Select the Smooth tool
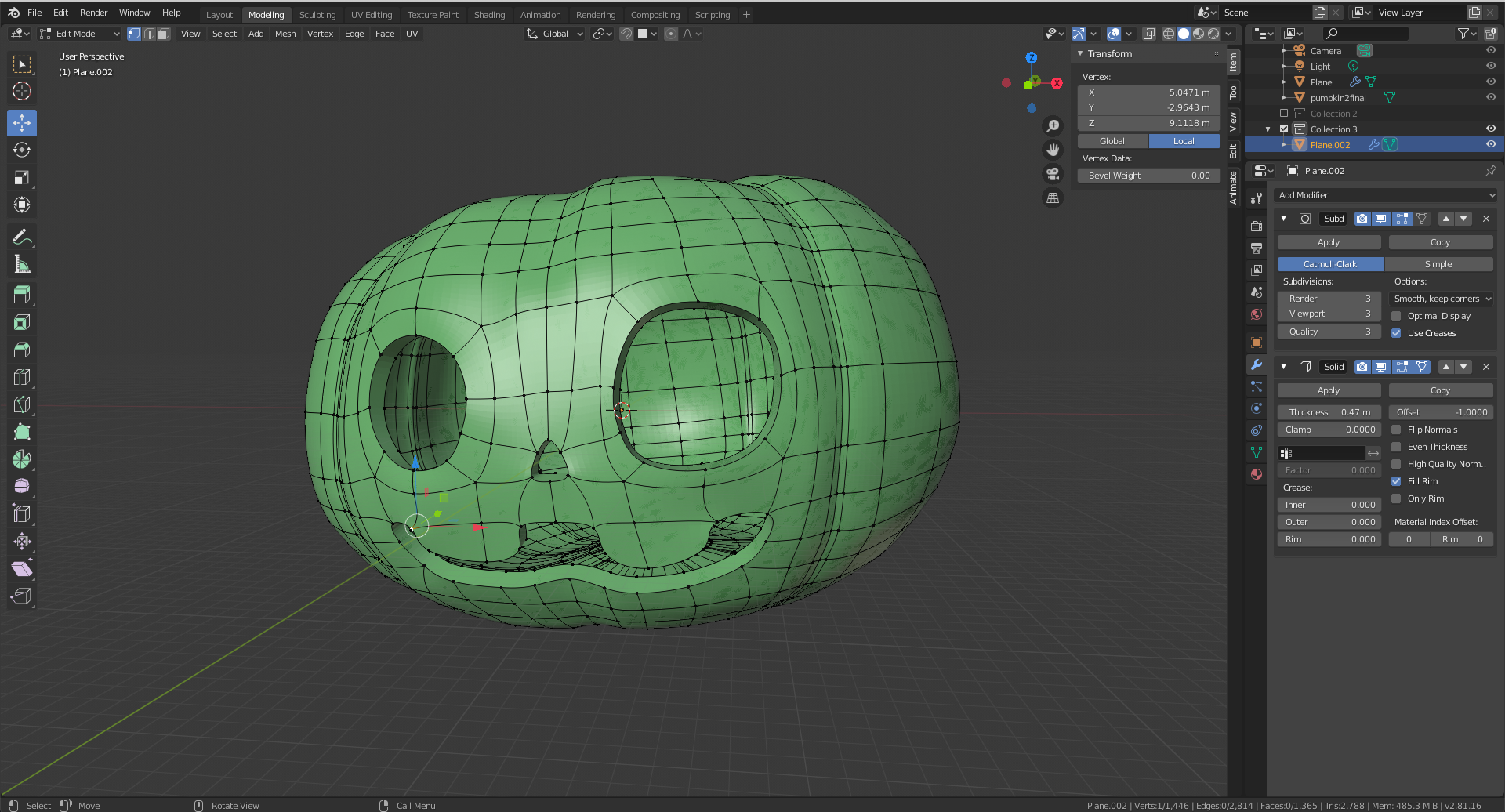The width and height of the screenshot is (1505, 812). tap(22, 487)
